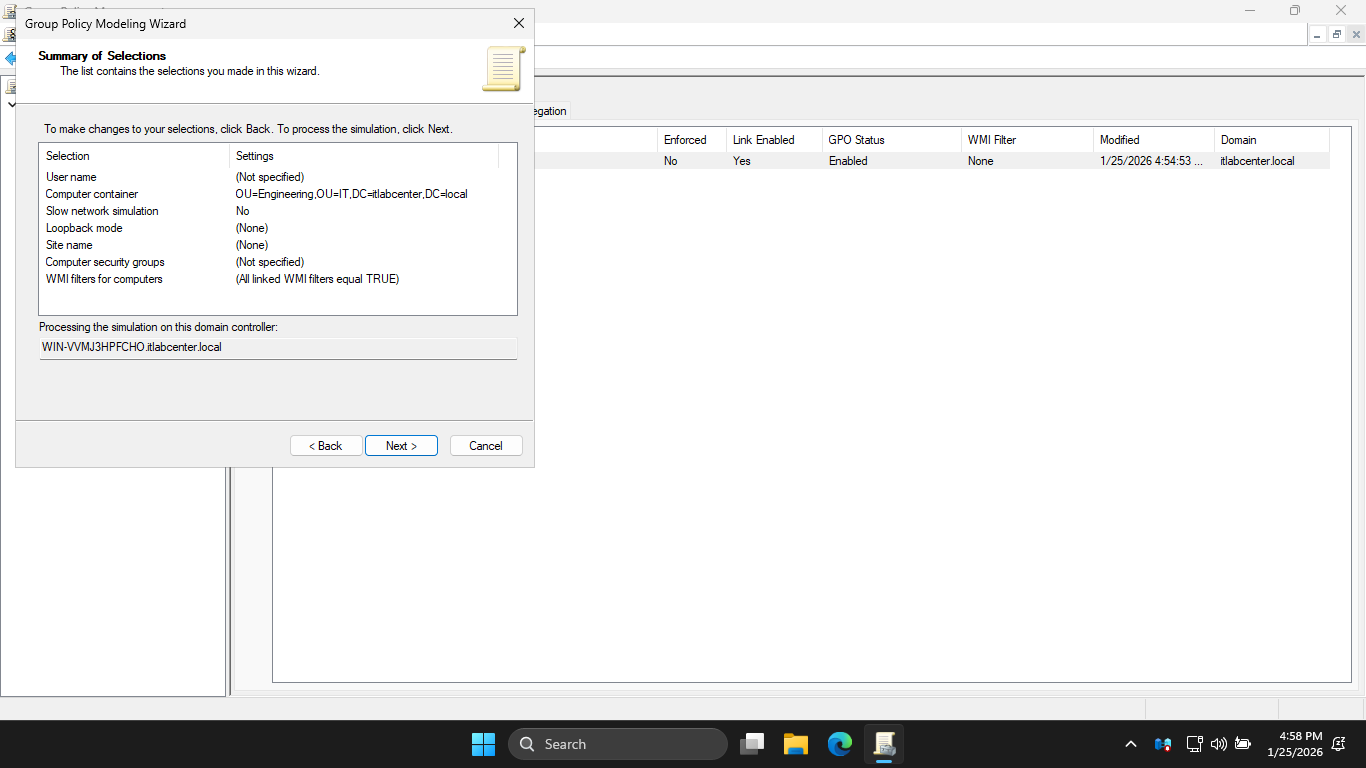This screenshot has width=1366, height=768.
Task: Click Next to process the simulation
Action: click(401, 446)
